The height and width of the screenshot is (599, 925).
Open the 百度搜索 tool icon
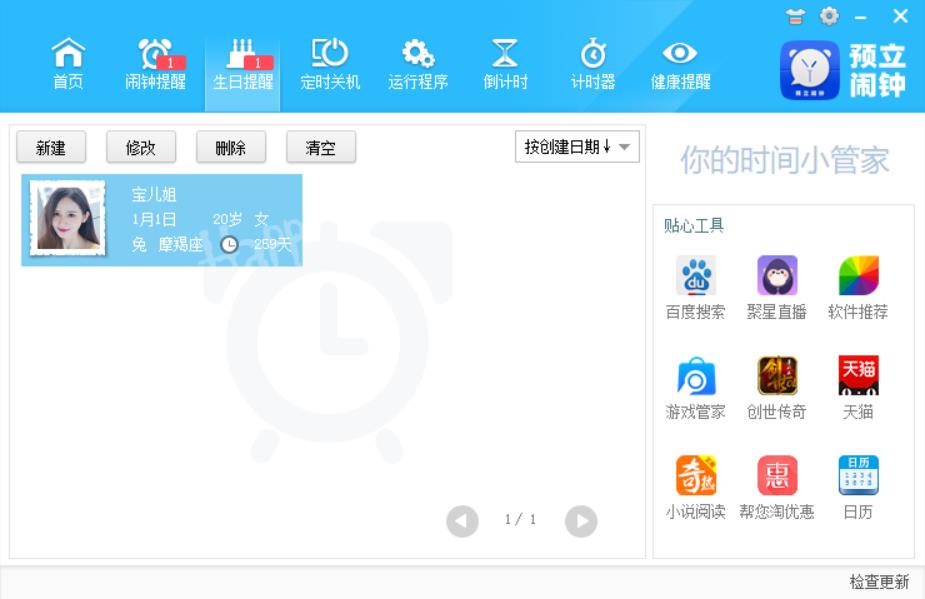(x=695, y=277)
